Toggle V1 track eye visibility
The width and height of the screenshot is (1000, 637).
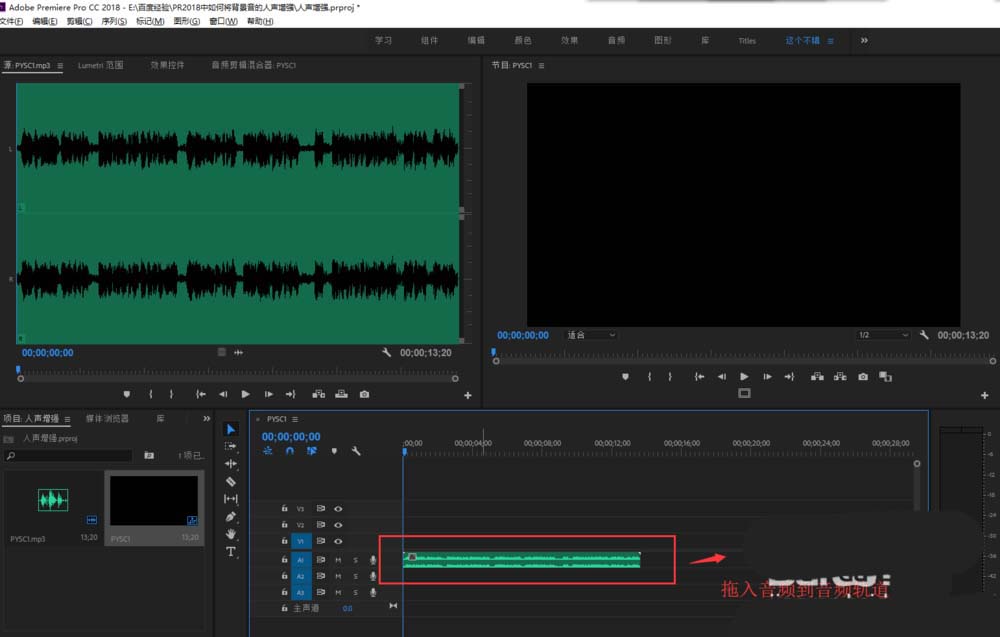click(338, 541)
